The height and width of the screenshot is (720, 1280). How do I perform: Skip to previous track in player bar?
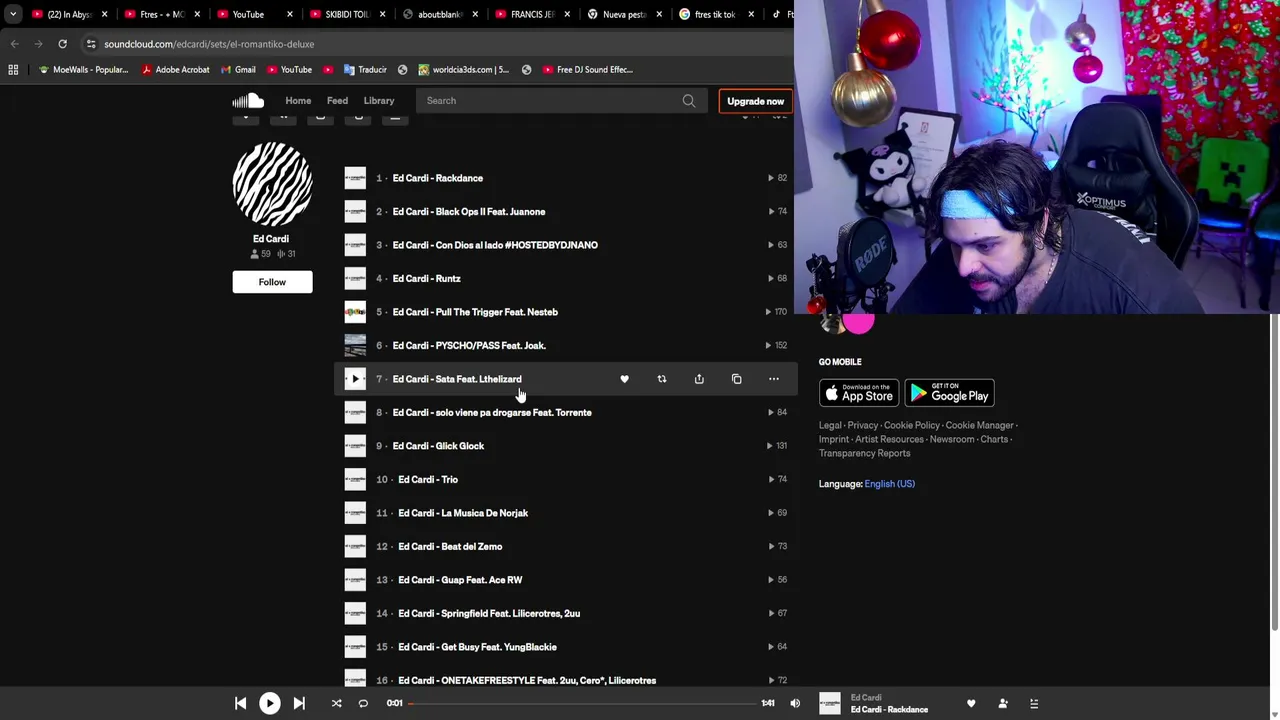pos(240,703)
